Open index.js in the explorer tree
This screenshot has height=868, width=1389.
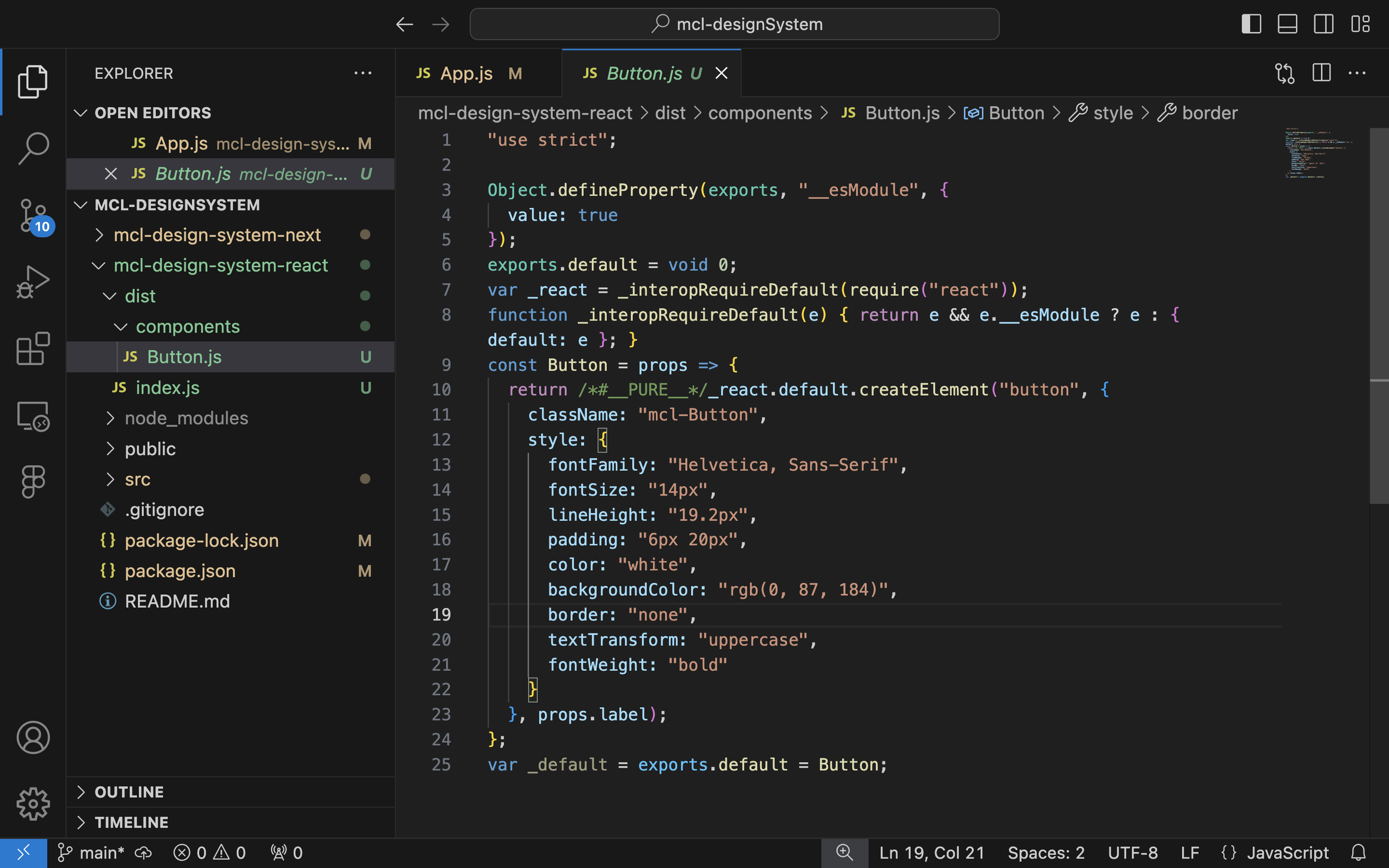click(x=167, y=388)
